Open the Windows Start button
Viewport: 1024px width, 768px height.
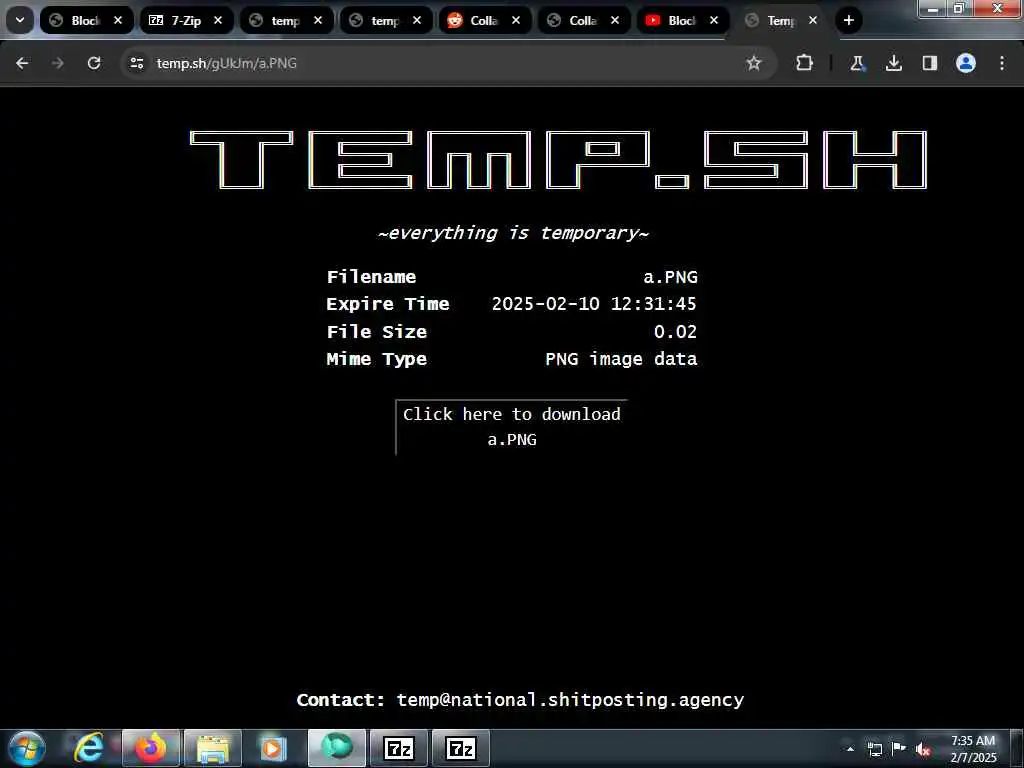(x=27, y=748)
